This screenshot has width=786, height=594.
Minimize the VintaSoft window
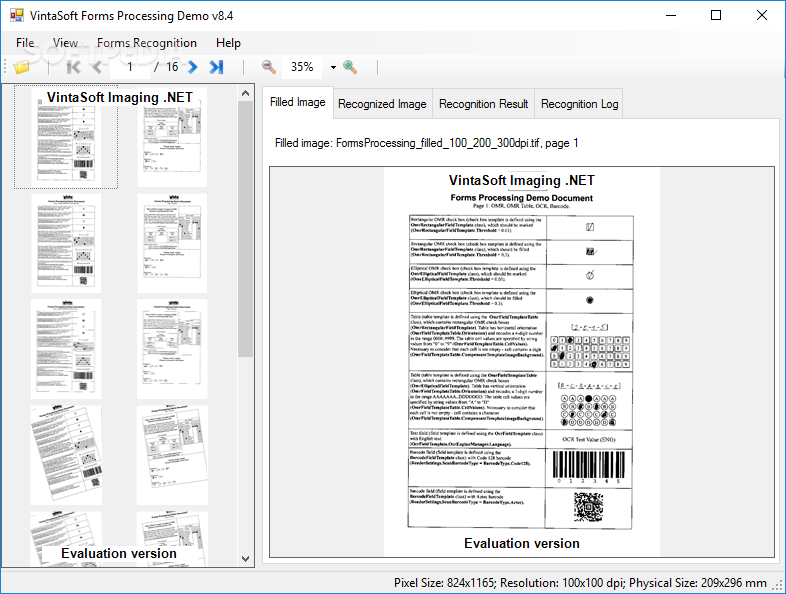point(671,16)
